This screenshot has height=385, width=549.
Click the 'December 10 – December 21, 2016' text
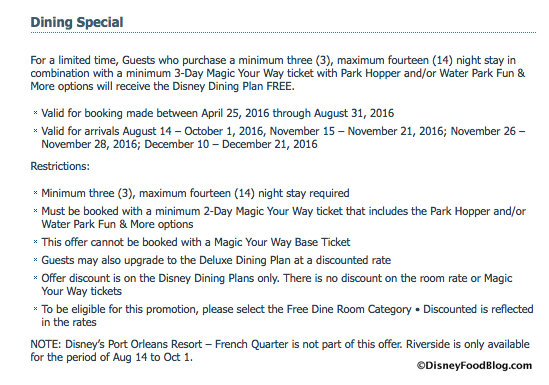pyautogui.click(x=231, y=144)
